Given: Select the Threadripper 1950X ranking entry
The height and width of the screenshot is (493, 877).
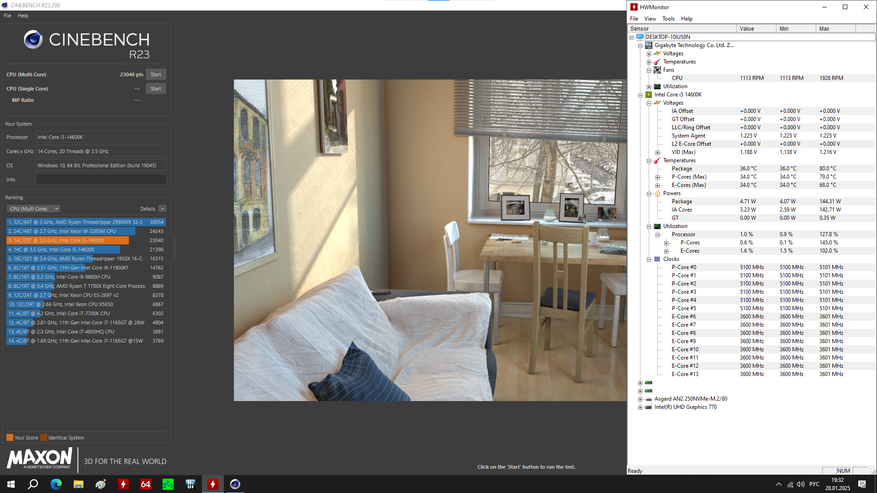Looking at the screenshot, I should pos(86,259).
